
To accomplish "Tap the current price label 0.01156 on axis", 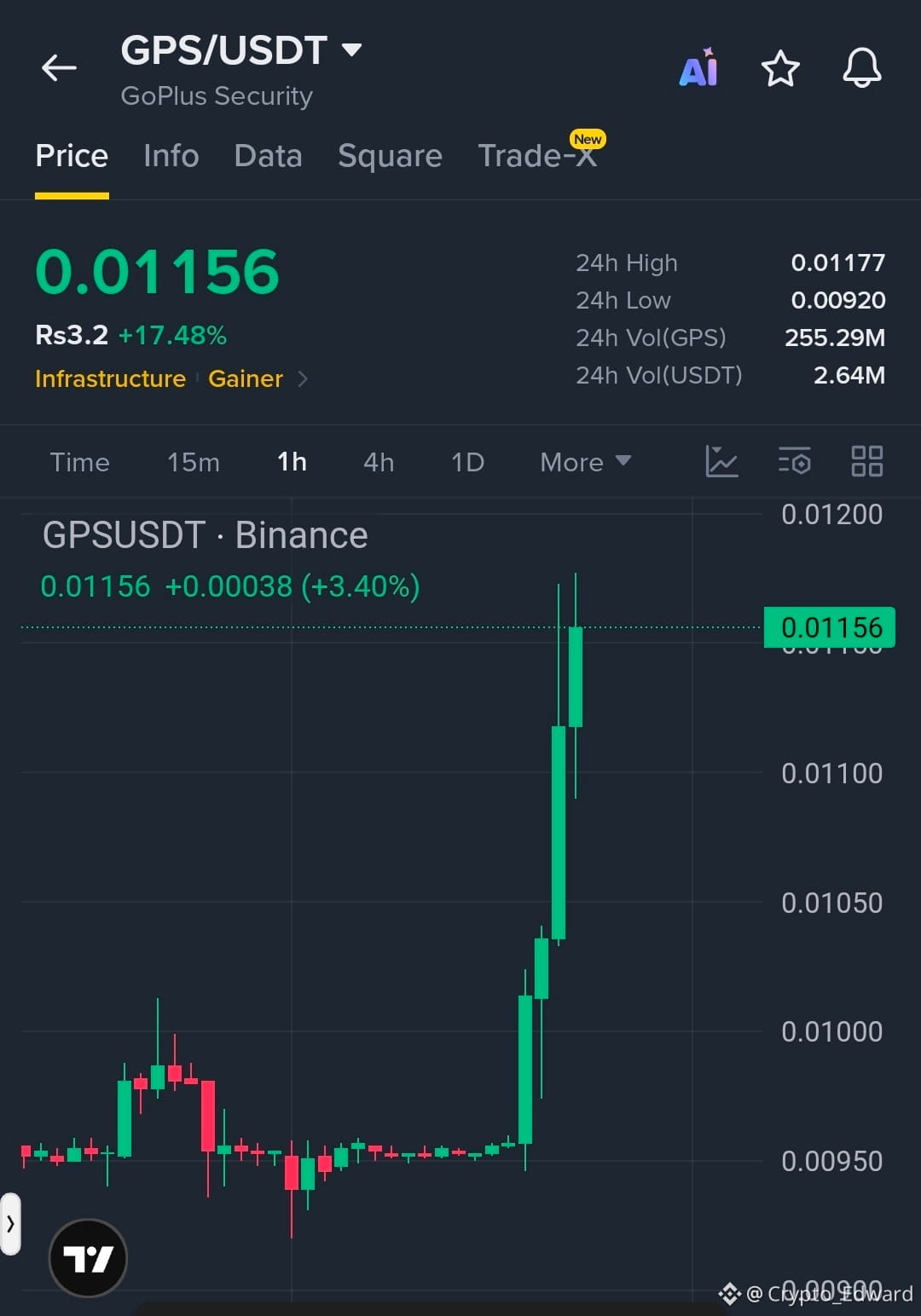I will coord(830,627).
